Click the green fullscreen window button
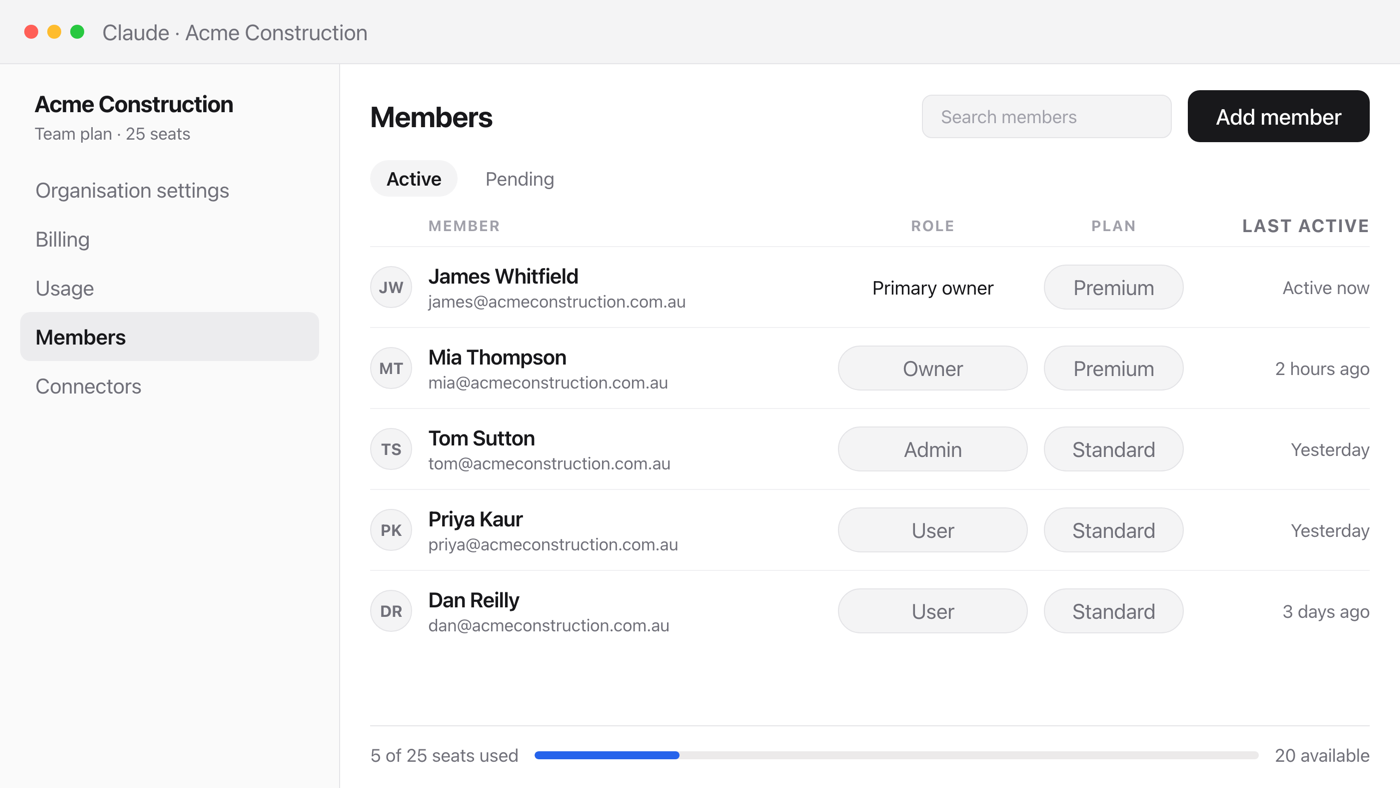The image size is (1400, 788). tap(77, 32)
